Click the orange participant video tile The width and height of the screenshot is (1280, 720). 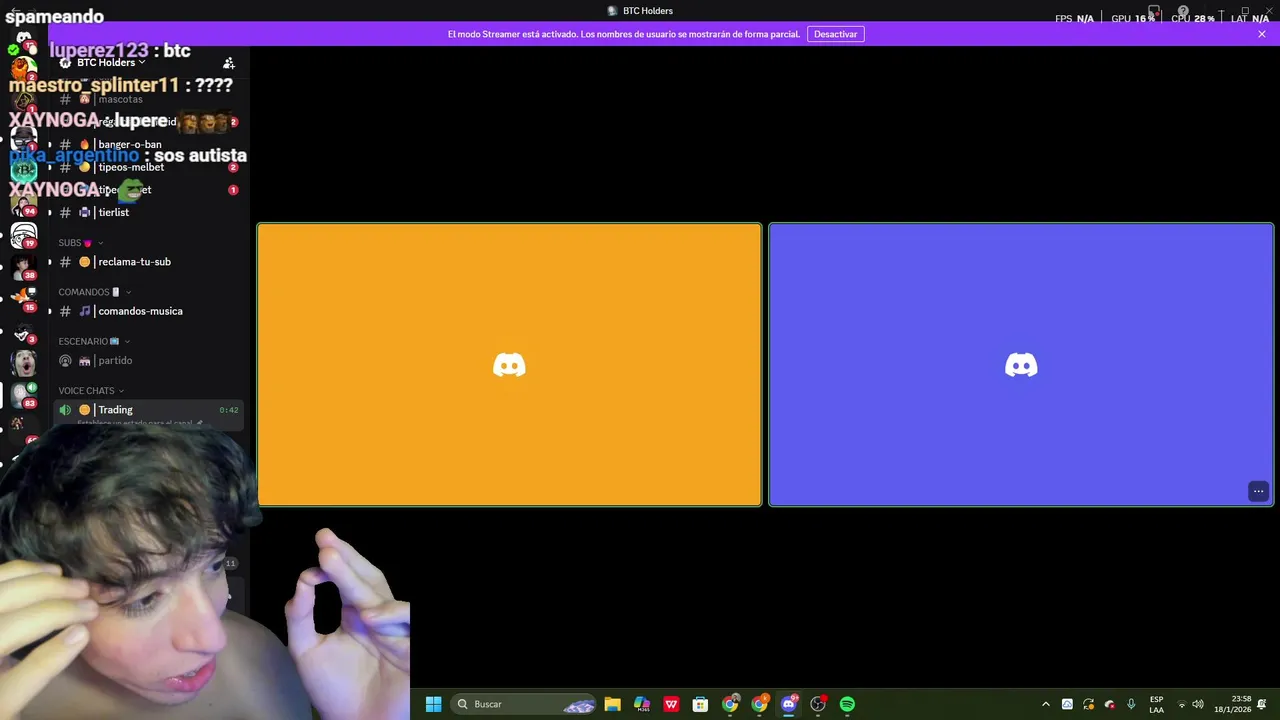click(509, 365)
